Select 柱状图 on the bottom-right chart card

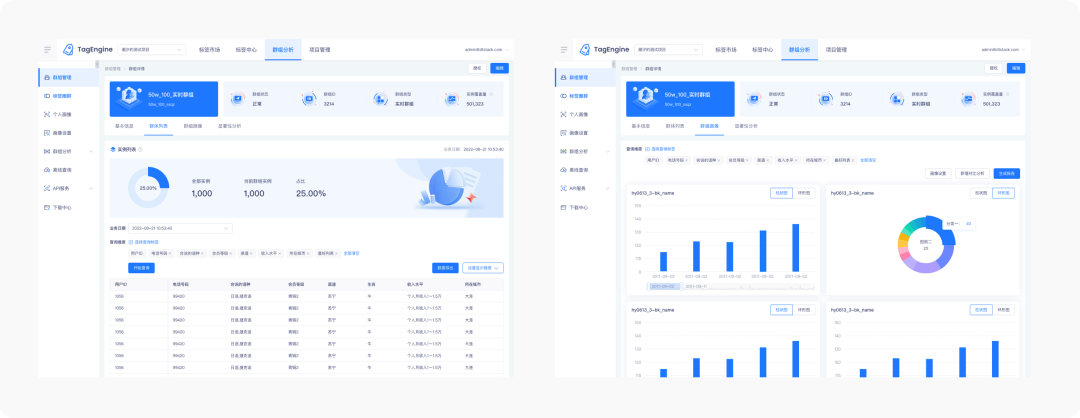pos(981,310)
